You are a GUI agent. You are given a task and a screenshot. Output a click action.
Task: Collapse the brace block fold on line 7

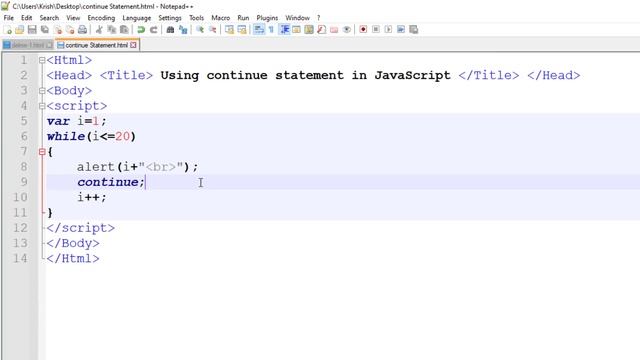coord(42,152)
